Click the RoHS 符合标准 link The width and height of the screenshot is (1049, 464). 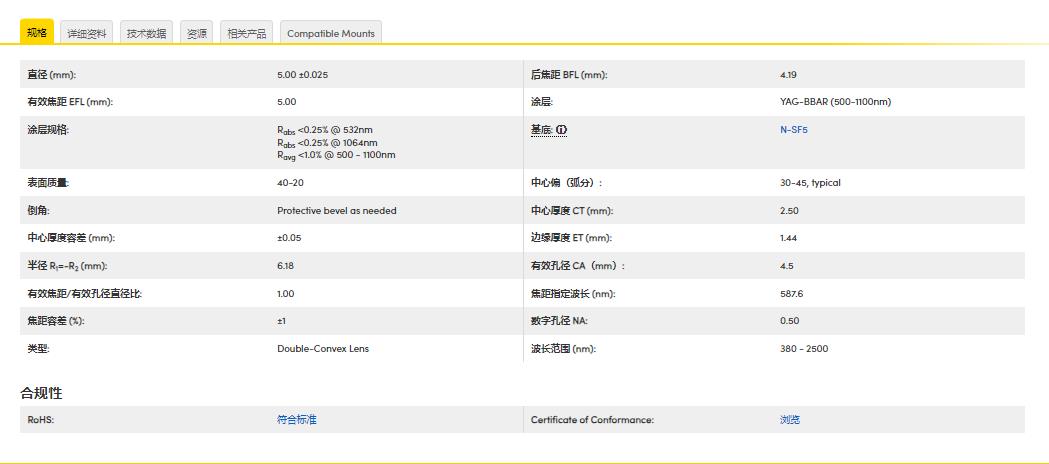(296, 420)
